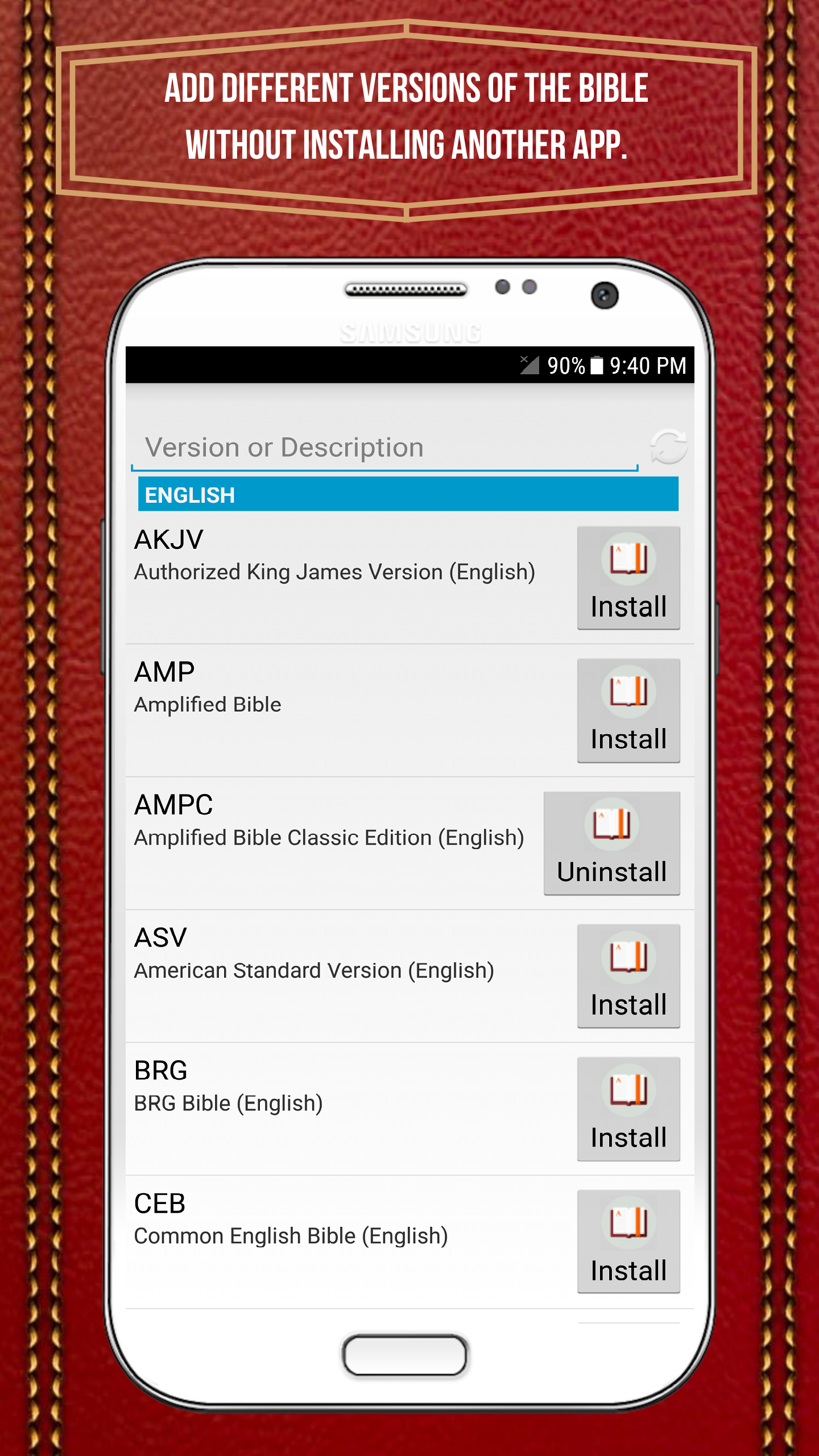The image size is (819, 1456).
Task: Tap the phone's home button
Action: click(405, 1355)
